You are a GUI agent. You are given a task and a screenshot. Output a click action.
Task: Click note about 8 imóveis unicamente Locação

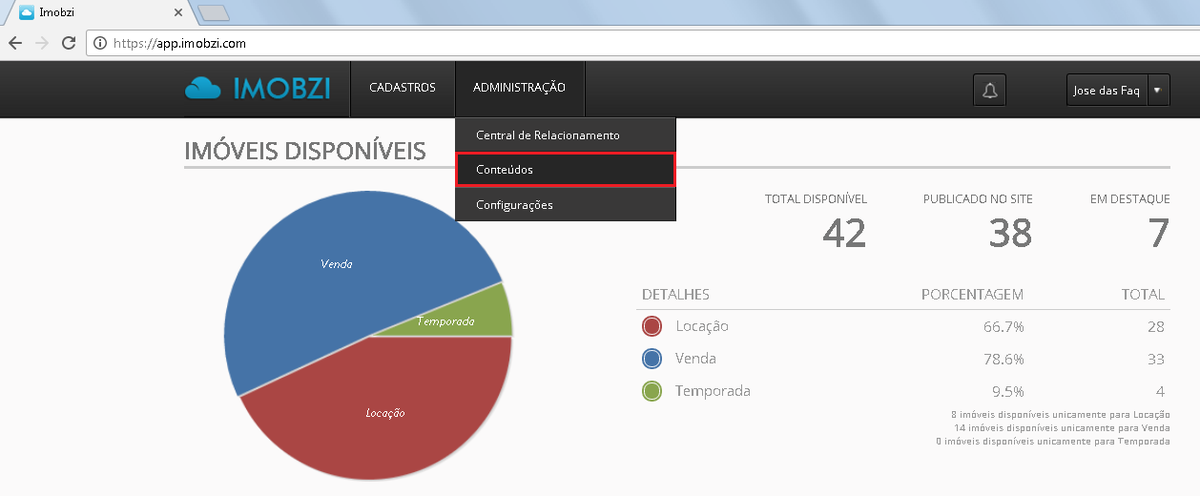click(1061, 414)
